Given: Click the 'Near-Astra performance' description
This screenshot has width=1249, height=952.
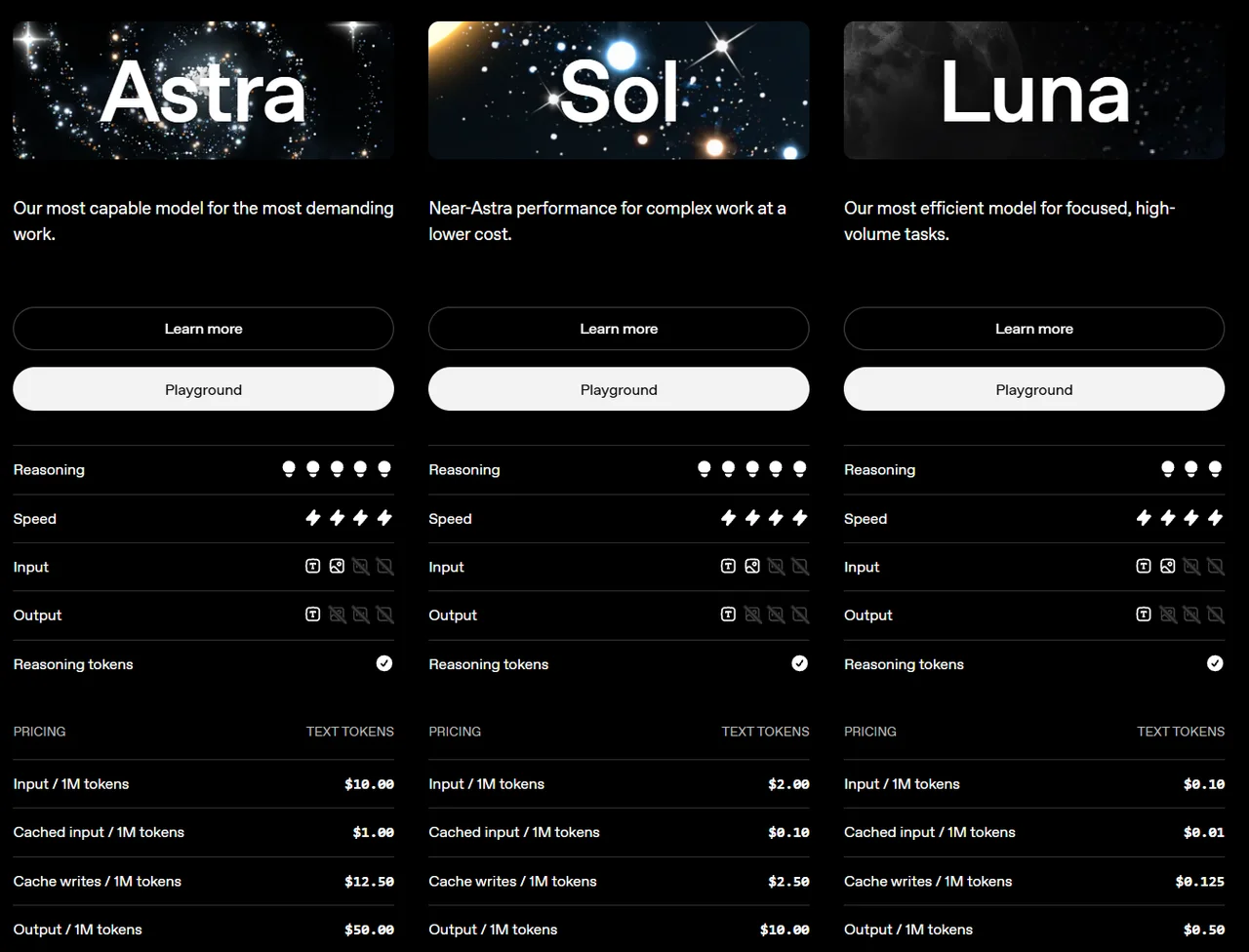Looking at the screenshot, I should pyautogui.click(x=607, y=220).
